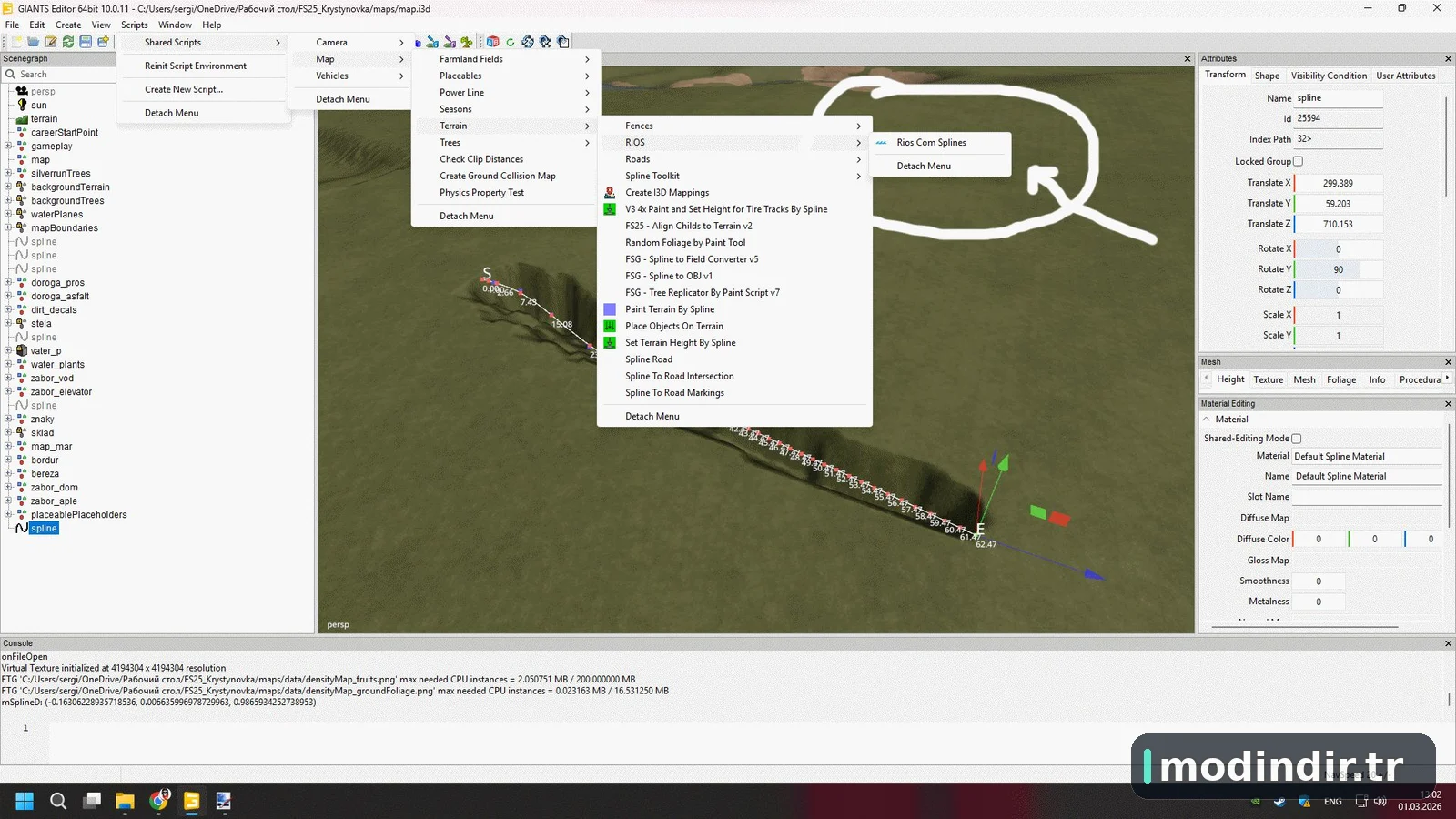
Task: Click the magnifier icon in Scenegraph search
Action: [x=11, y=75]
